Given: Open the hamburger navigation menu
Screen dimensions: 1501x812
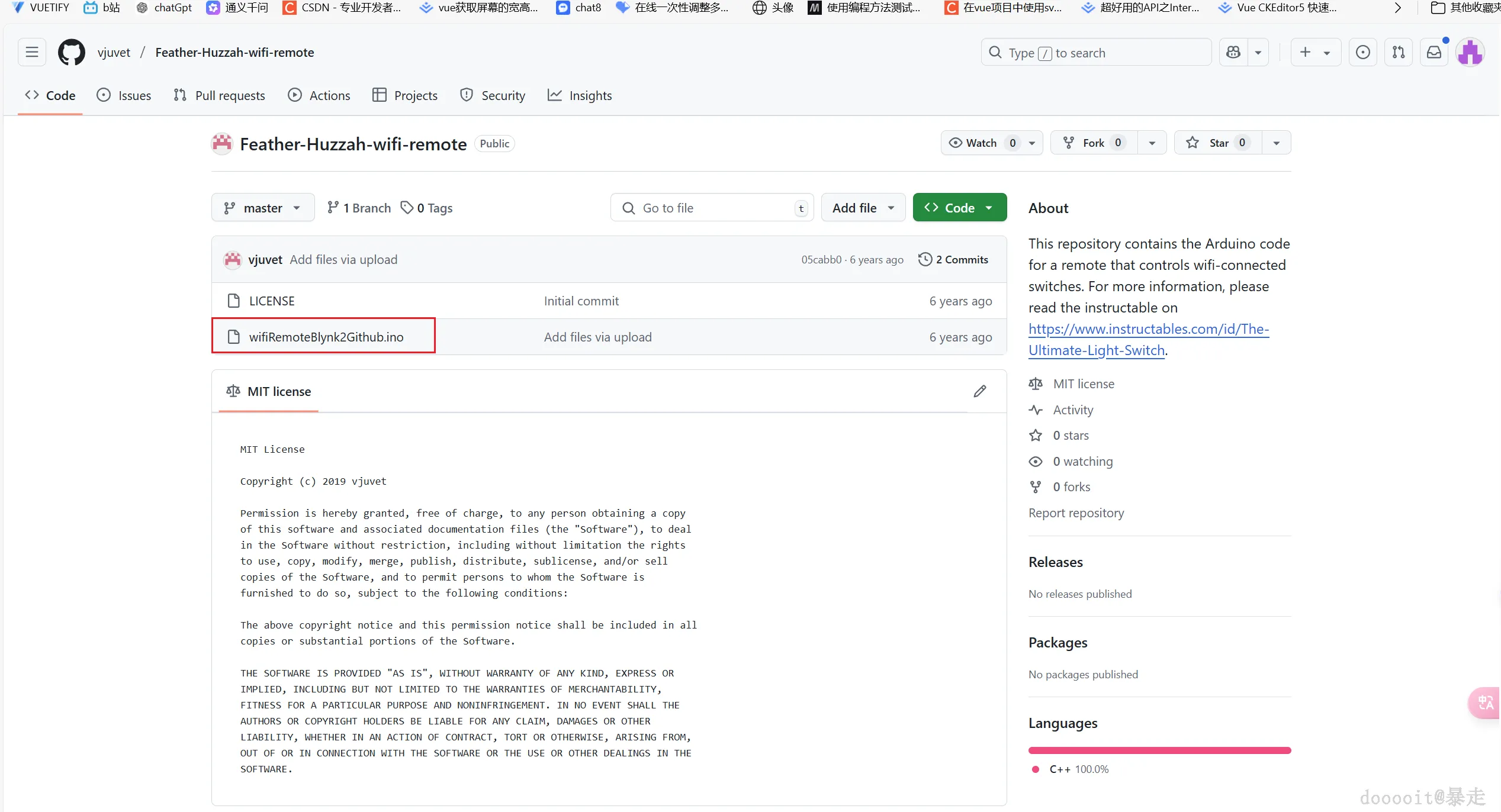Looking at the screenshot, I should coord(32,52).
